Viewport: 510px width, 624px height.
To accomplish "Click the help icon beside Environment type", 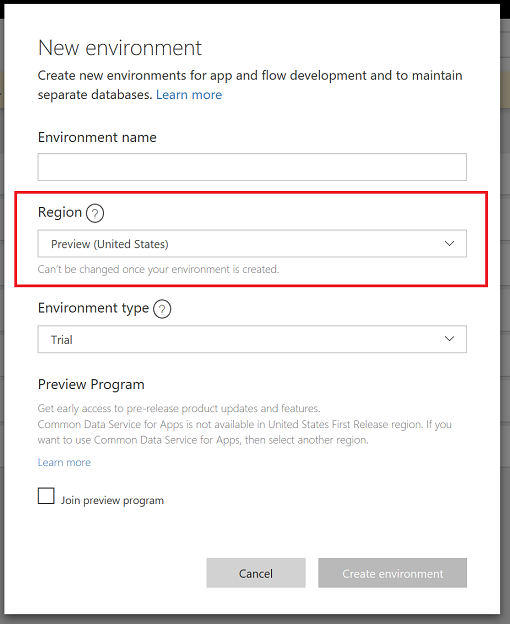I will pos(162,309).
